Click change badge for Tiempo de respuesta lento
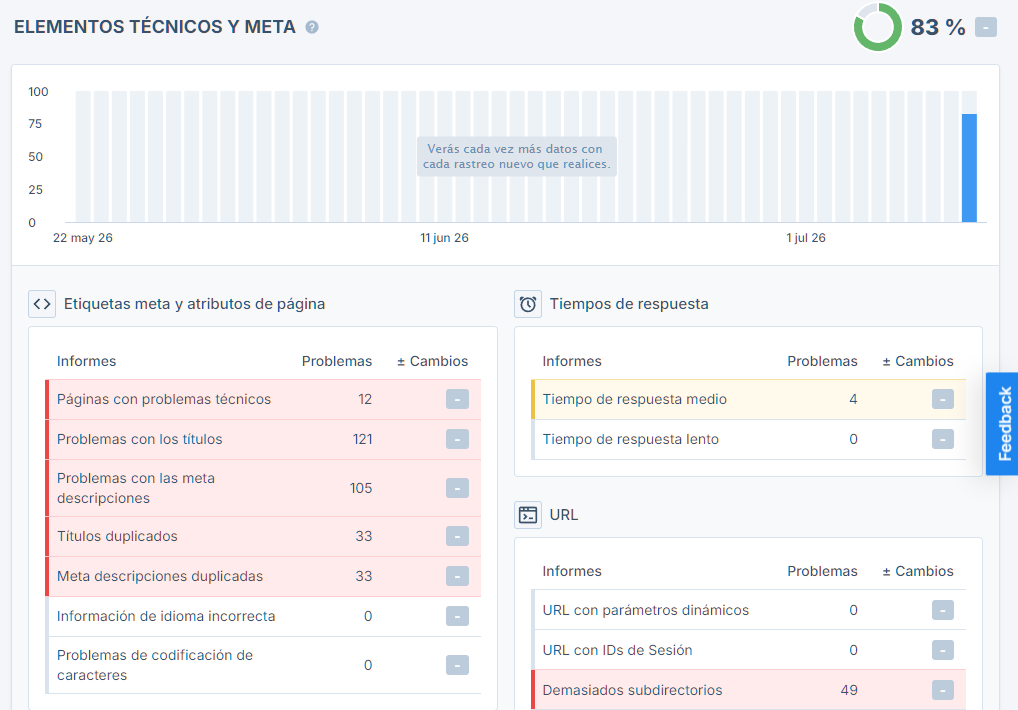Image resolution: width=1018 pixels, height=710 pixels. click(x=943, y=439)
